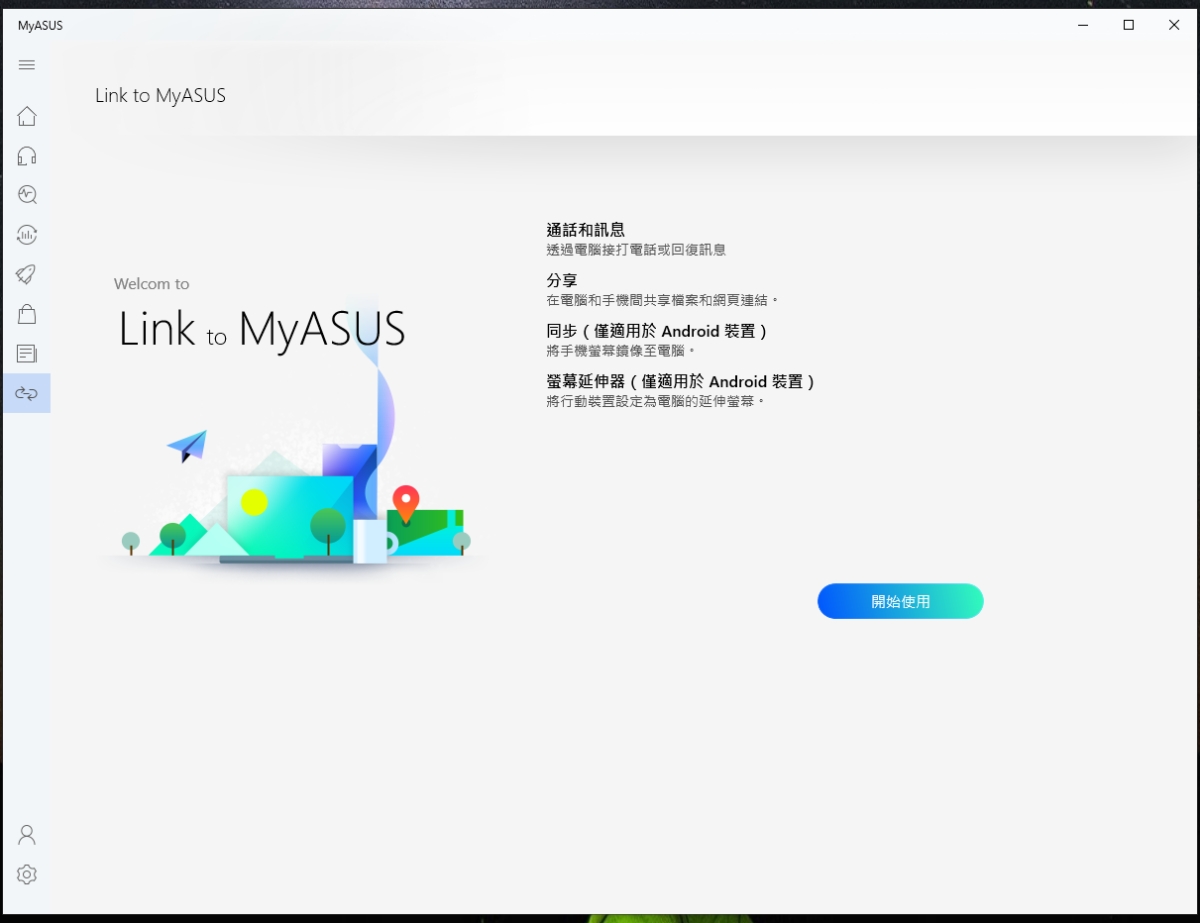Click the 將手機螢幕鏡像至電腦 description

[621, 351]
